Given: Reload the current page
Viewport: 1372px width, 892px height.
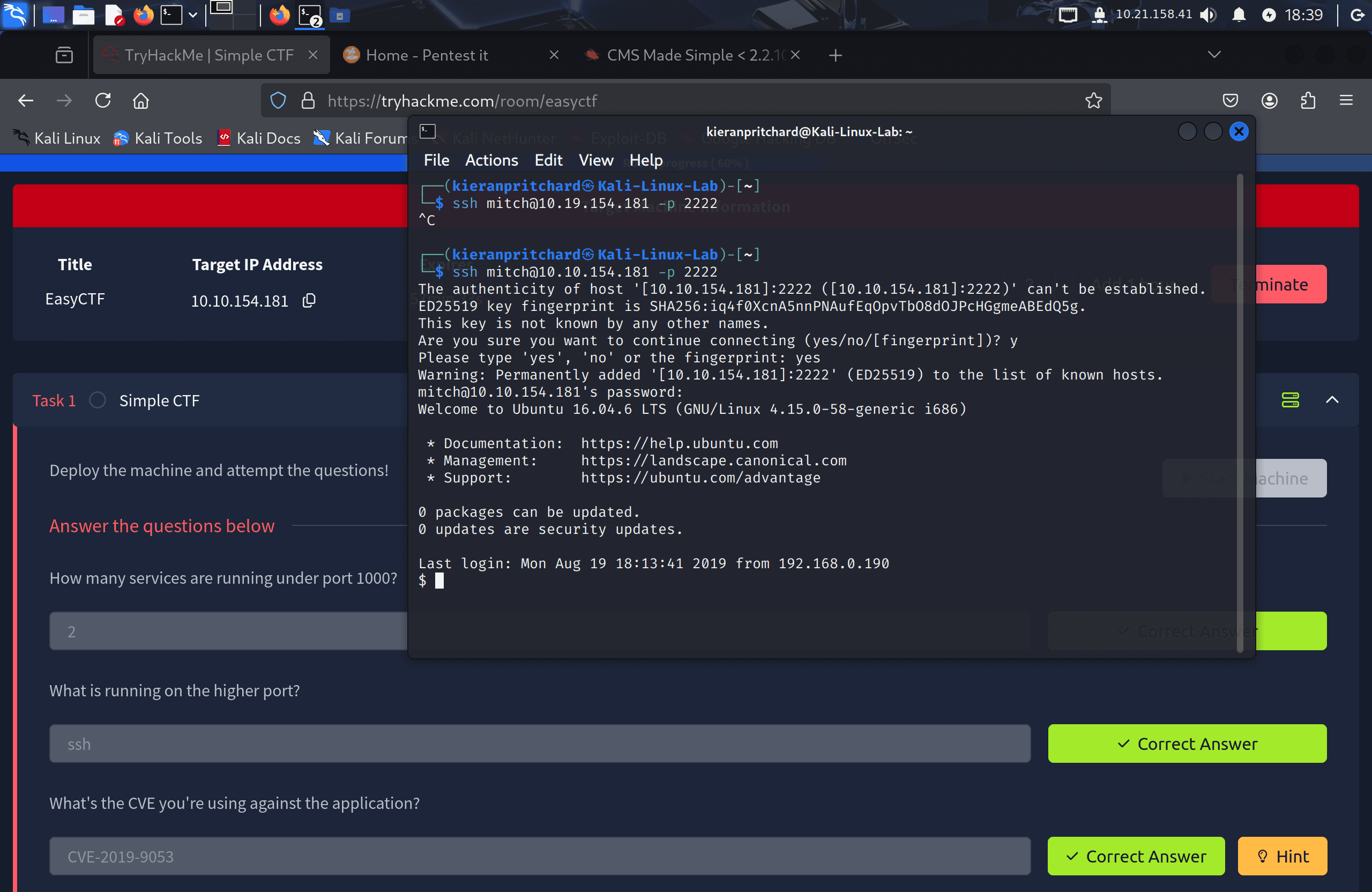Looking at the screenshot, I should [103, 101].
